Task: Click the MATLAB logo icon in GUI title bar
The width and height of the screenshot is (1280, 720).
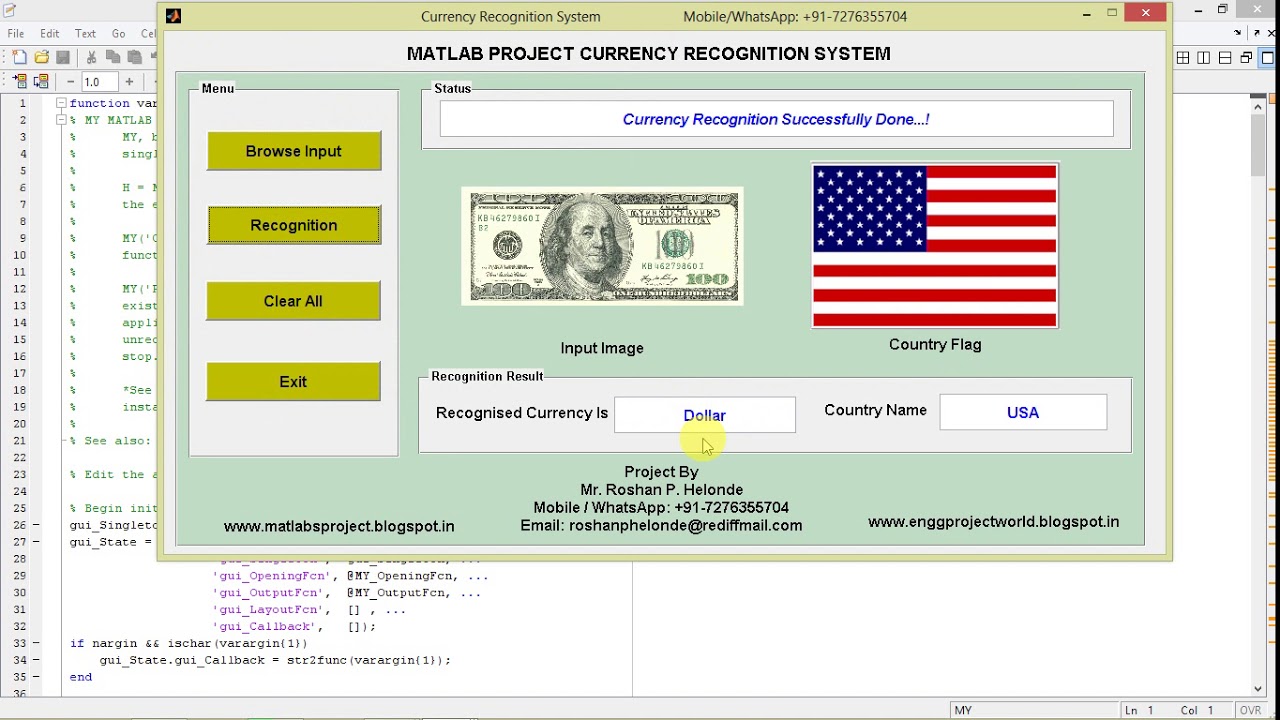Action: (x=173, y=16)
